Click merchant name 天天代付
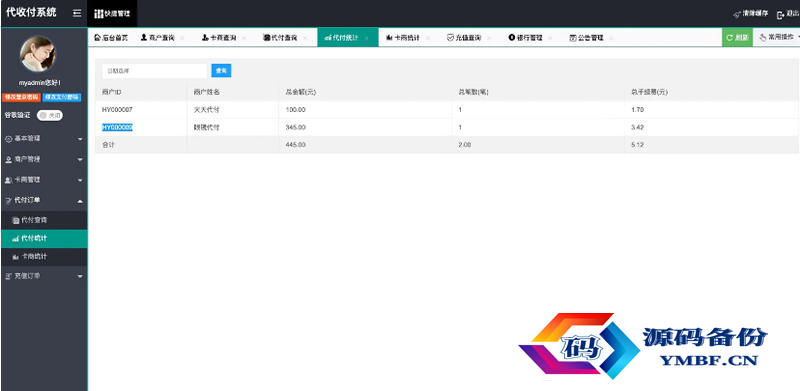This screenshot has width=800, height=391. pos(206,110)
